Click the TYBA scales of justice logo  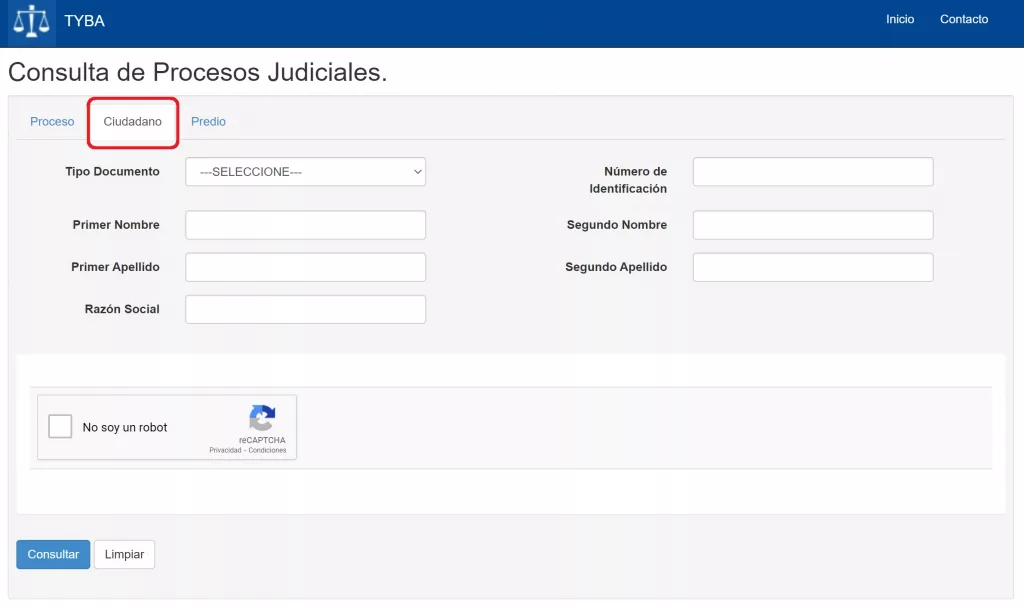pos(32,21)
